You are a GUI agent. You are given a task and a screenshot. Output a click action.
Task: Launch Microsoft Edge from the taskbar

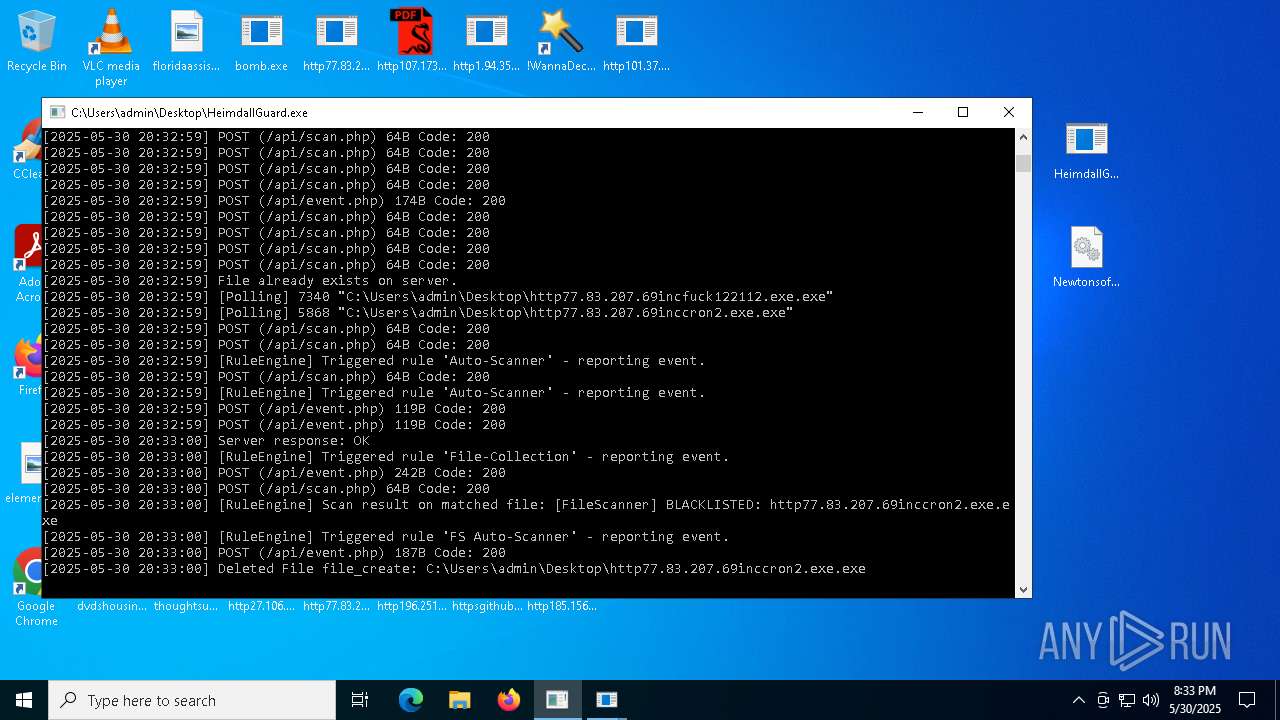coord(411,700)
